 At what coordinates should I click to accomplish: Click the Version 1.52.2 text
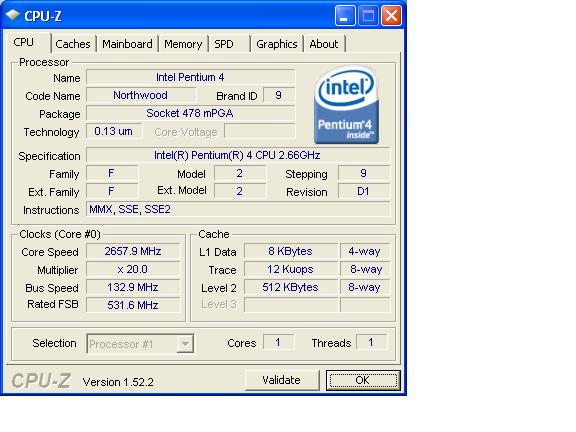[x=118, y=382]
